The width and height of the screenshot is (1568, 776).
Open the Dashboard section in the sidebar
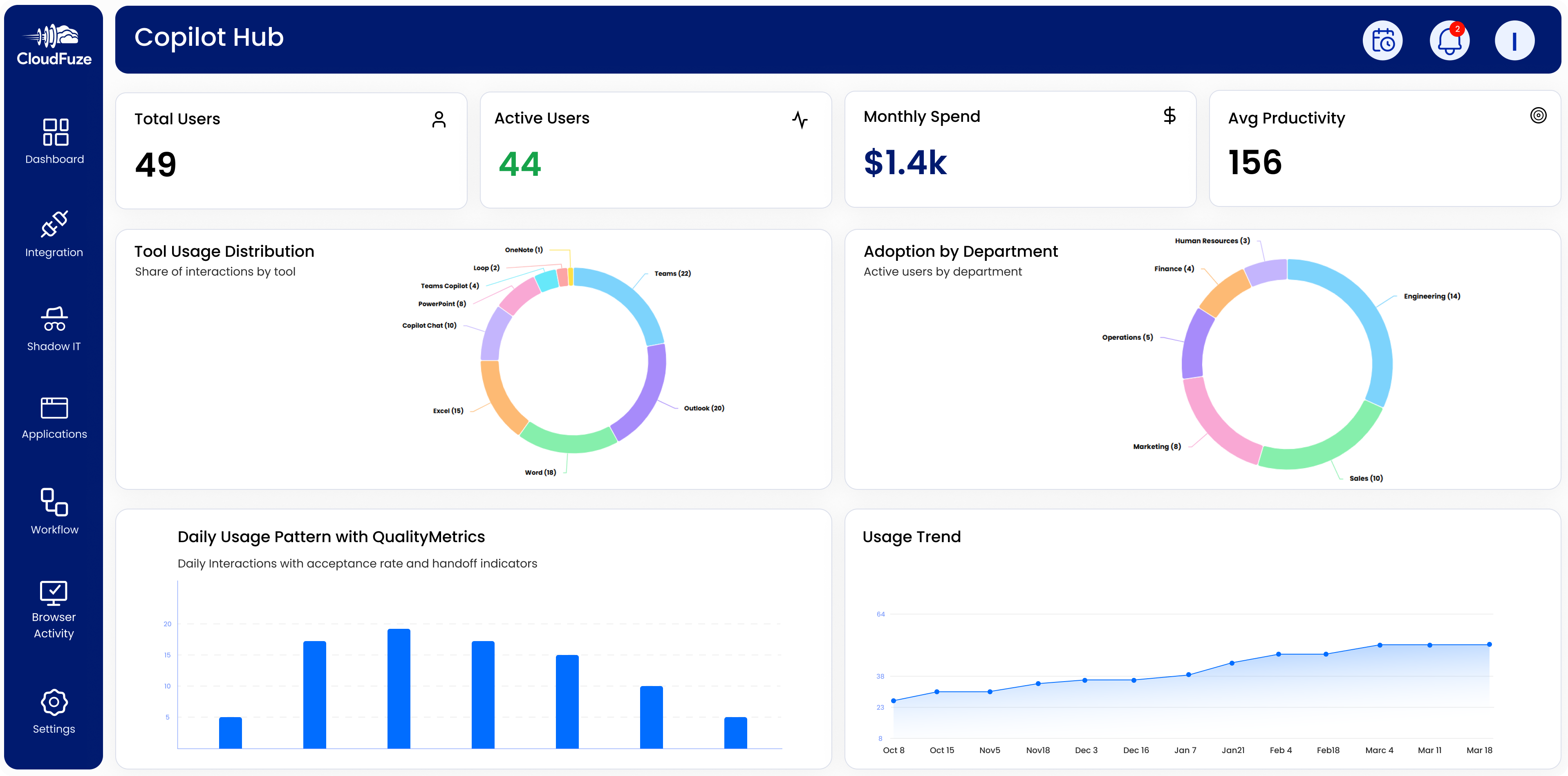[54, 141]
